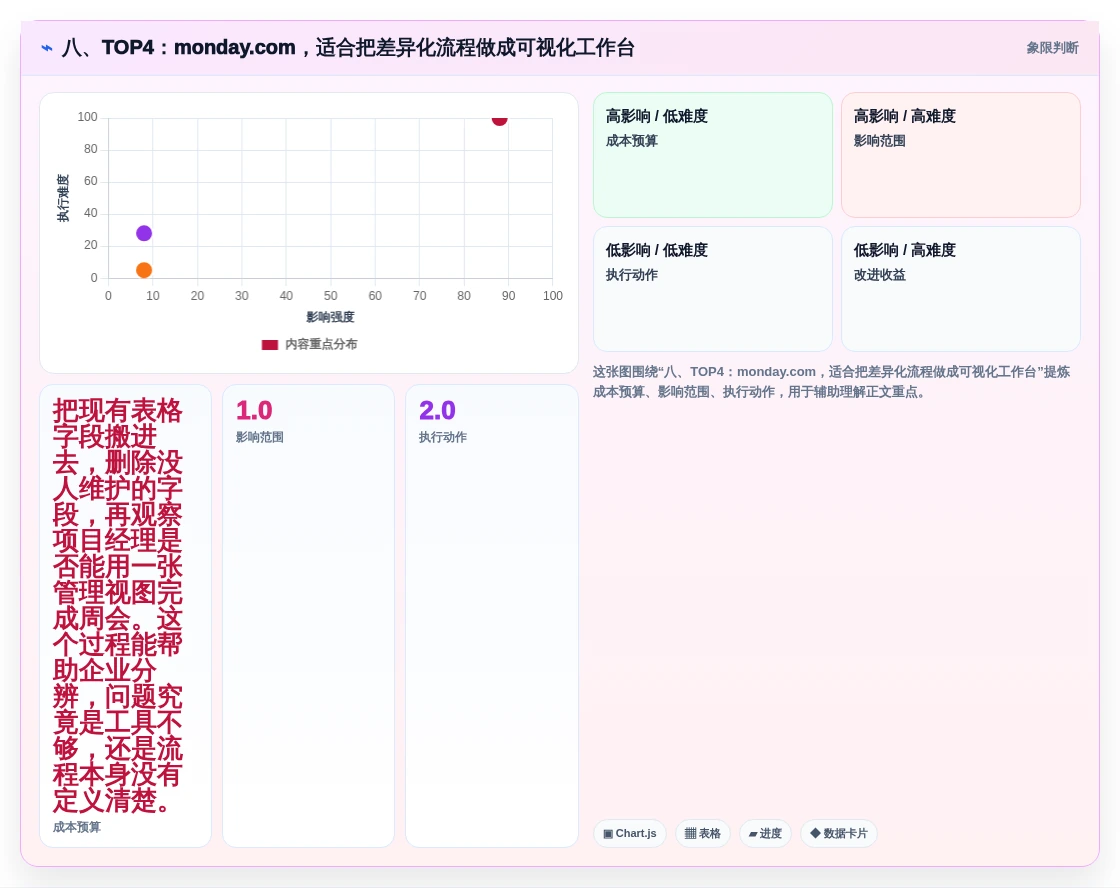Toggle the 内容重点分布 legend swatch
This screenshot has height=888, width=1120.
point(269,345)
